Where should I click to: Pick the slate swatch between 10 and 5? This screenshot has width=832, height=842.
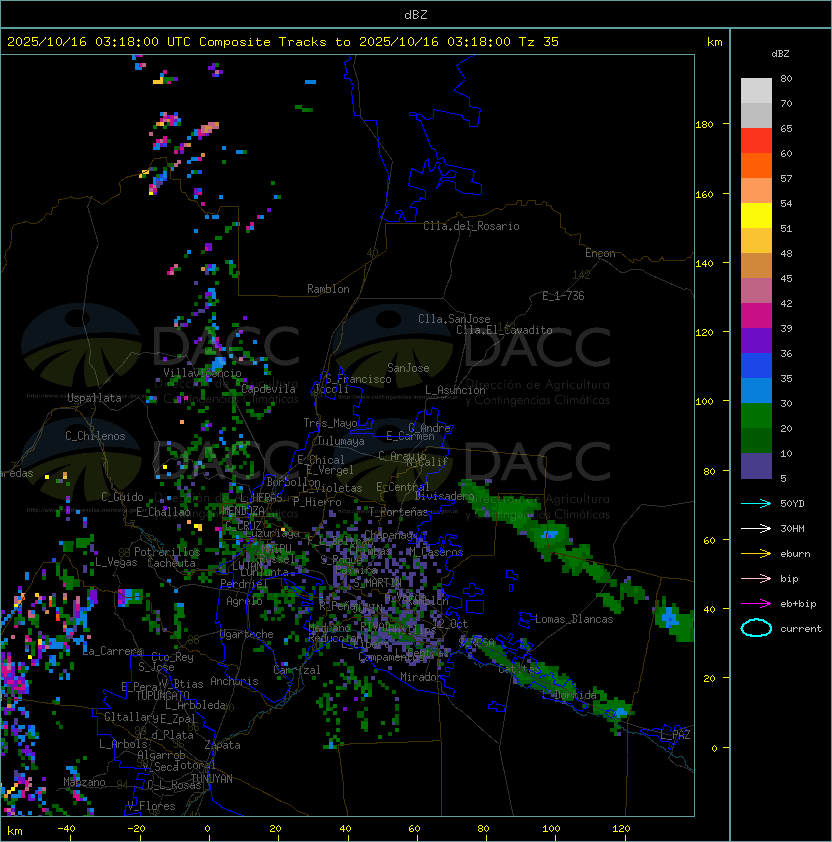click(x=756, y=466)
